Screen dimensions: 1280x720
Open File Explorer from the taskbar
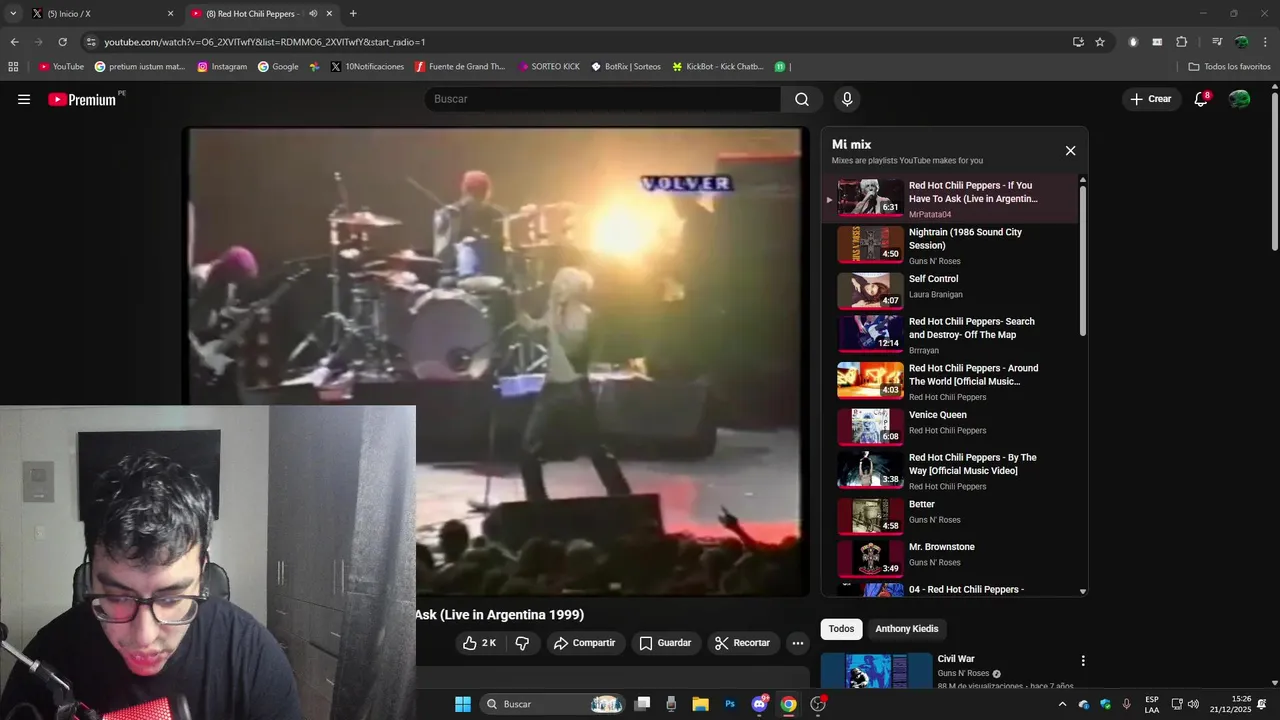click(x=700, y=704)
